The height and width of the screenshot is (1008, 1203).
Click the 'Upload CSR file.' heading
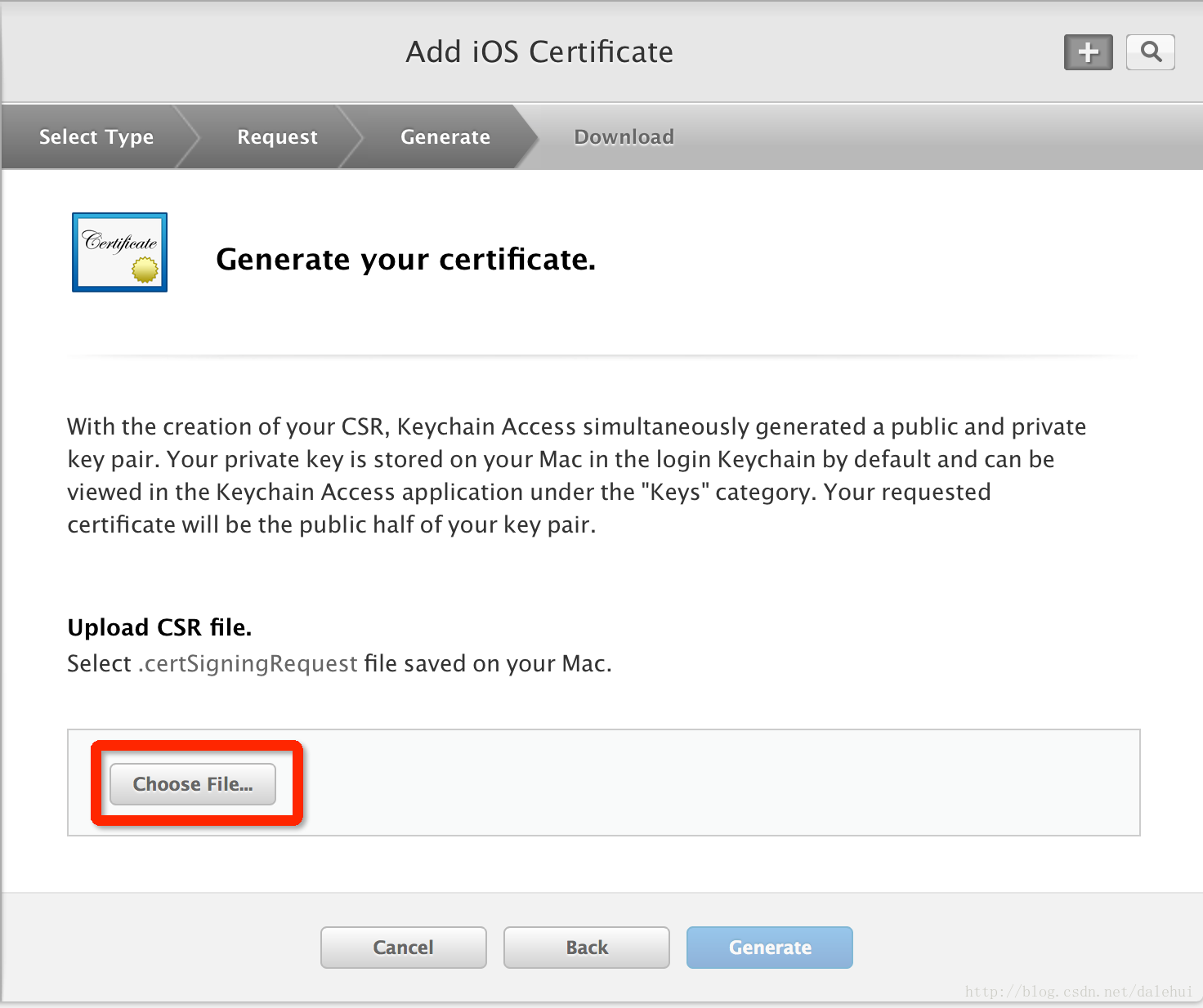[159, 627]
